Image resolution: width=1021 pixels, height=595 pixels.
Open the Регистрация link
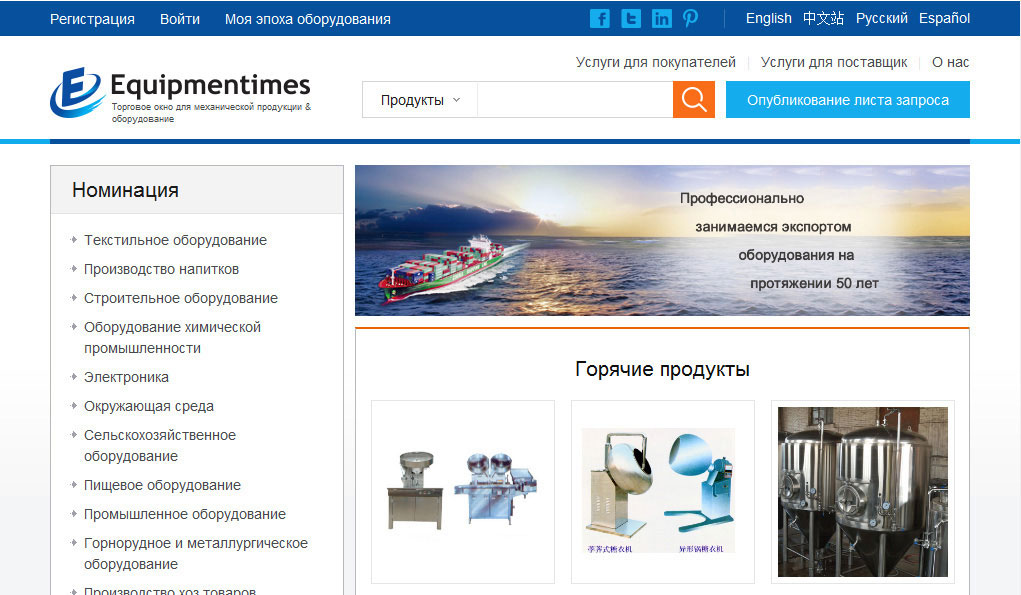pos(92,19)
